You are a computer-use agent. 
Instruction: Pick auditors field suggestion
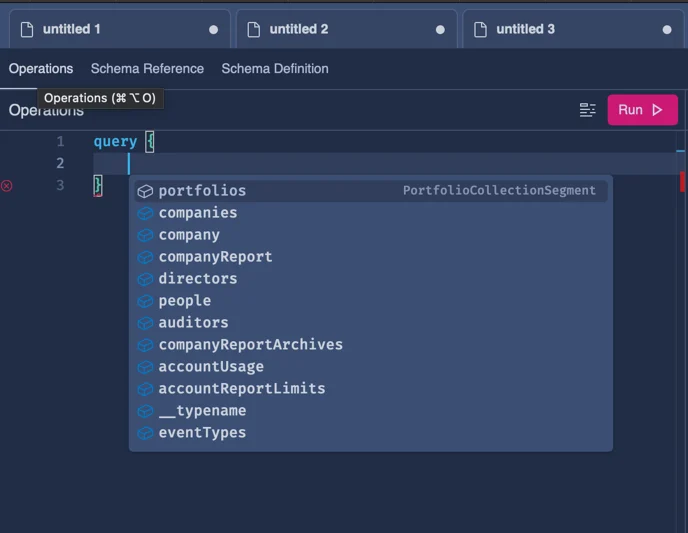coord(371,322)
